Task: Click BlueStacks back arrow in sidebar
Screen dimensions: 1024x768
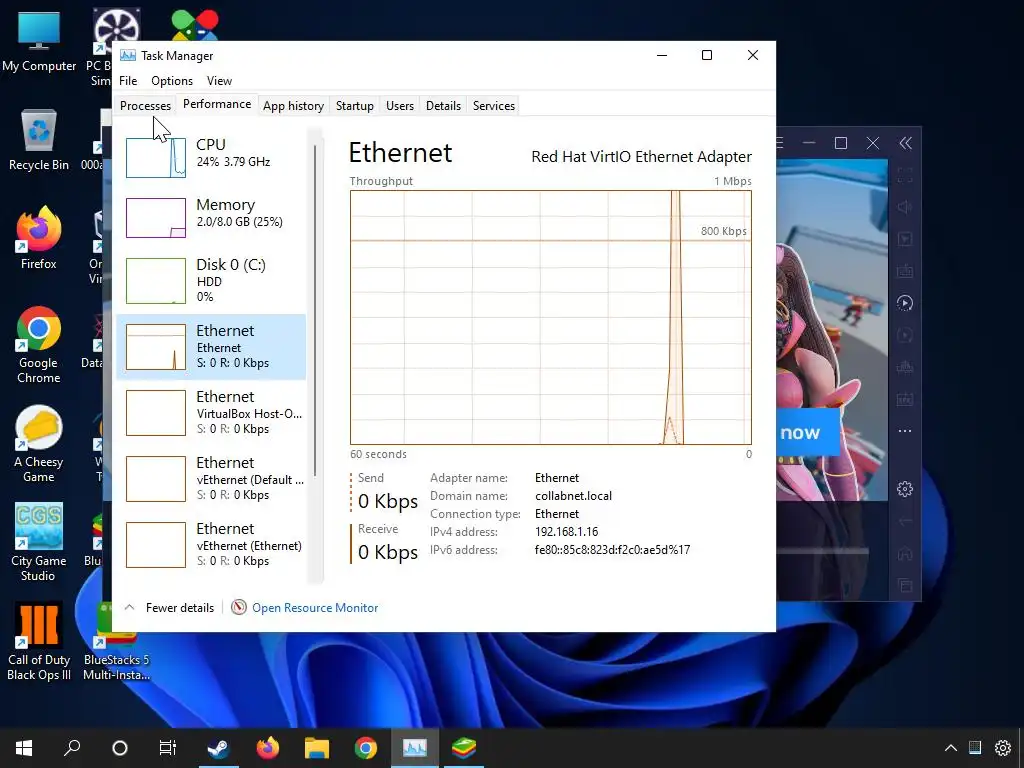Action: [x=904, y=521]
